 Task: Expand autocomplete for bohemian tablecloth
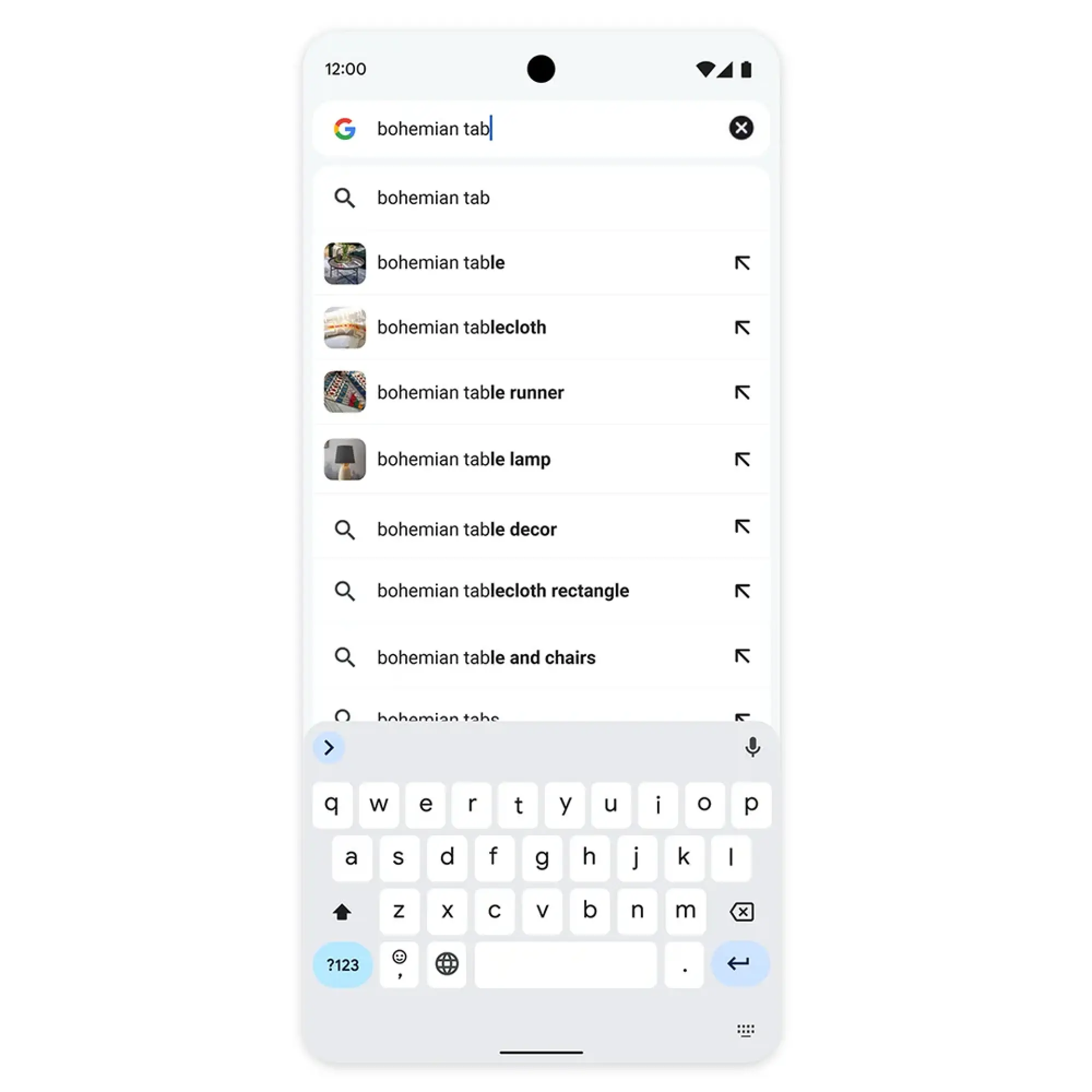pyautogui.click(x=742, y=327)
